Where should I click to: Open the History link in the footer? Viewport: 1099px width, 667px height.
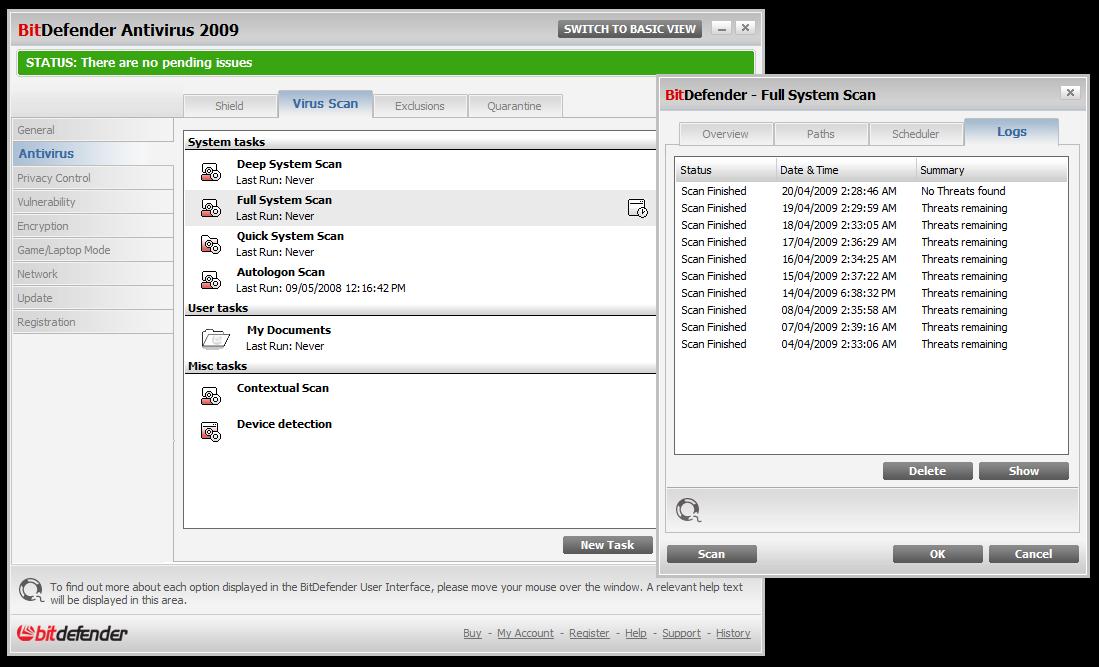(x=733, y=633)
